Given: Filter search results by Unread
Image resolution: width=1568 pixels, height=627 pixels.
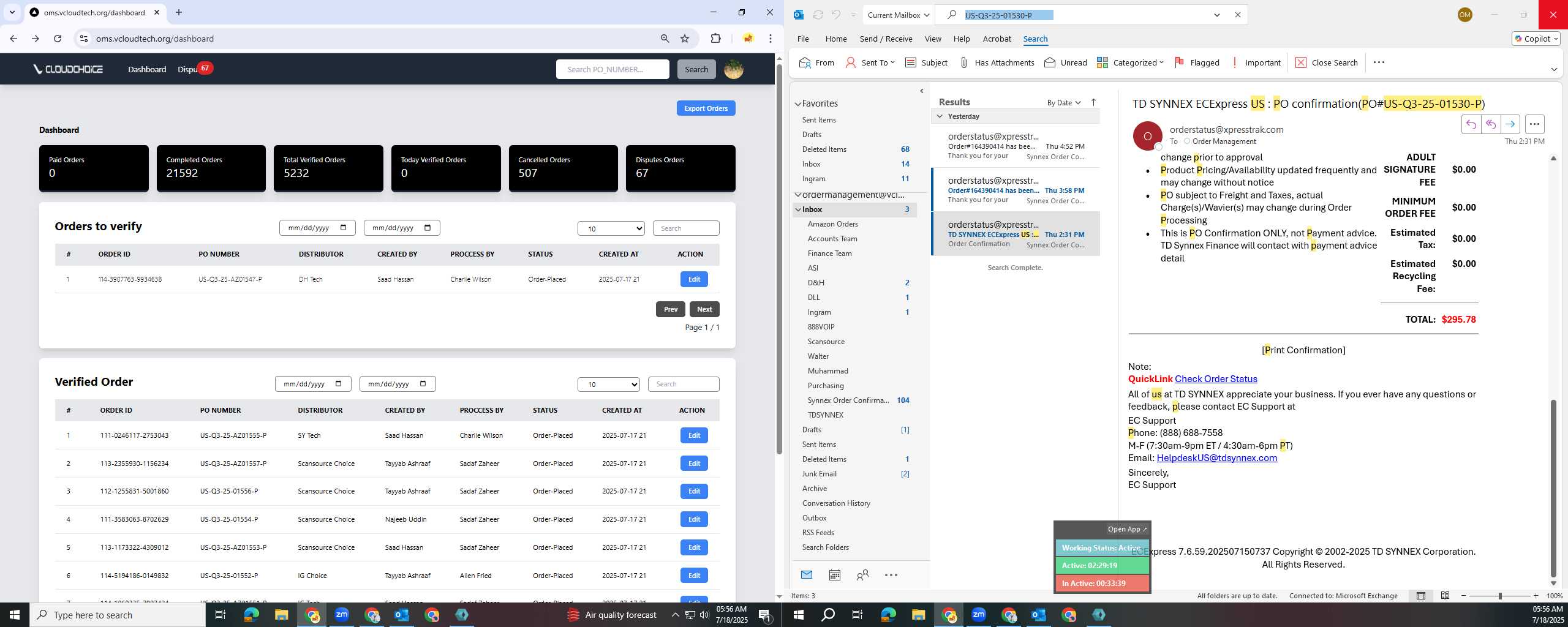Looking at the screenshot, I should 1066,62.
